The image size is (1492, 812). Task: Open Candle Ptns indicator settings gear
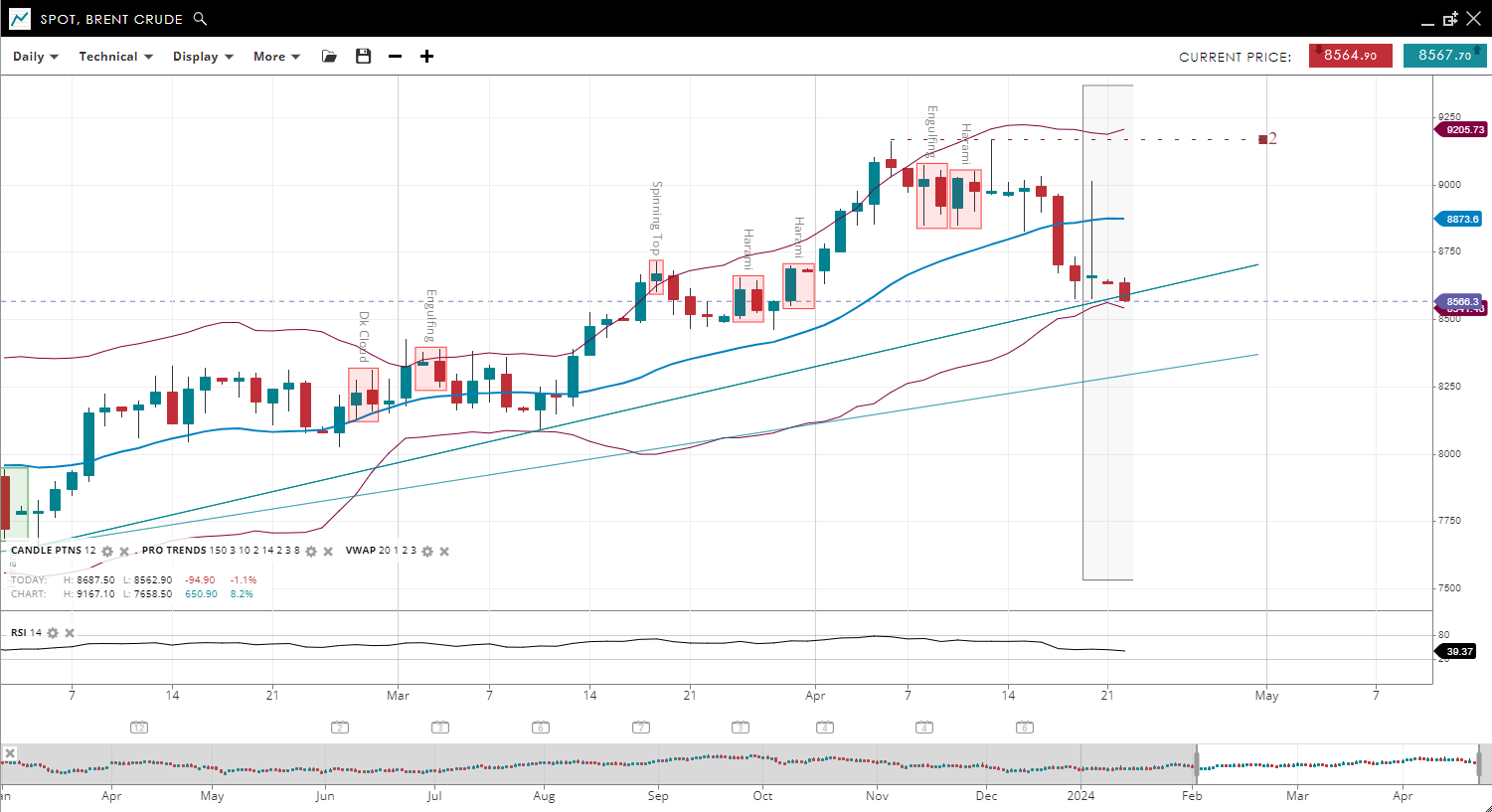pyautogui.click(x=107, y=552)
